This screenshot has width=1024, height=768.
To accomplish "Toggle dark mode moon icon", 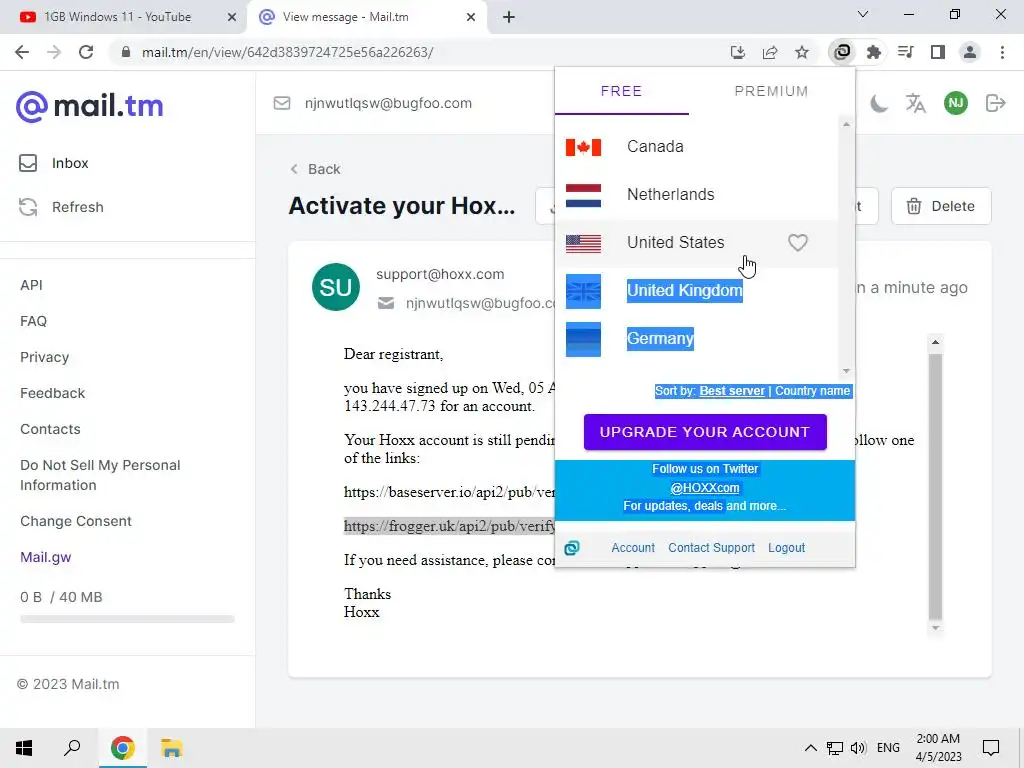I will coord(878,103).
